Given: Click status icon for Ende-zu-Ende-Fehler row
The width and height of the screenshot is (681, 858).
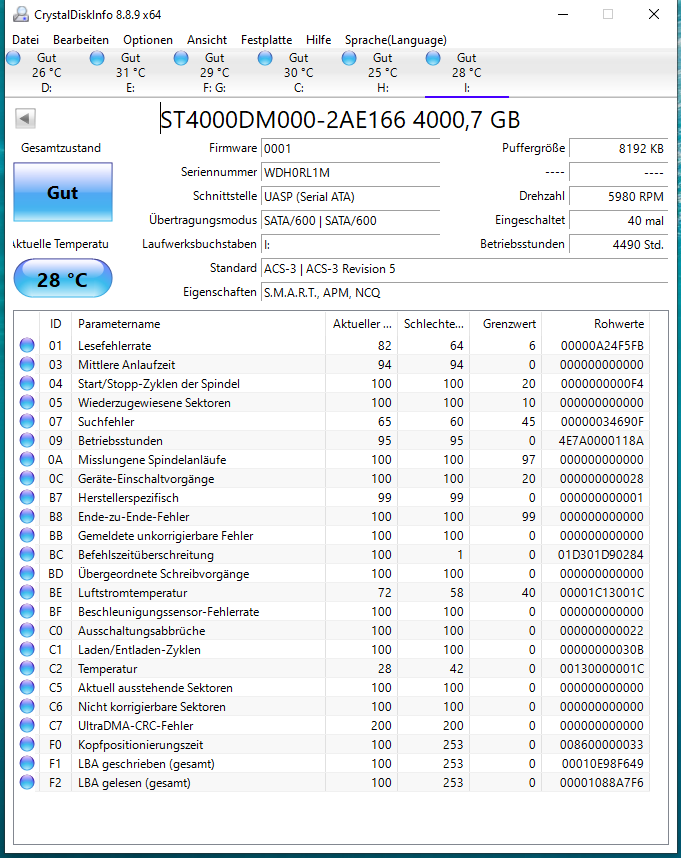Looking at the screenshot, I should coord(27,516).
